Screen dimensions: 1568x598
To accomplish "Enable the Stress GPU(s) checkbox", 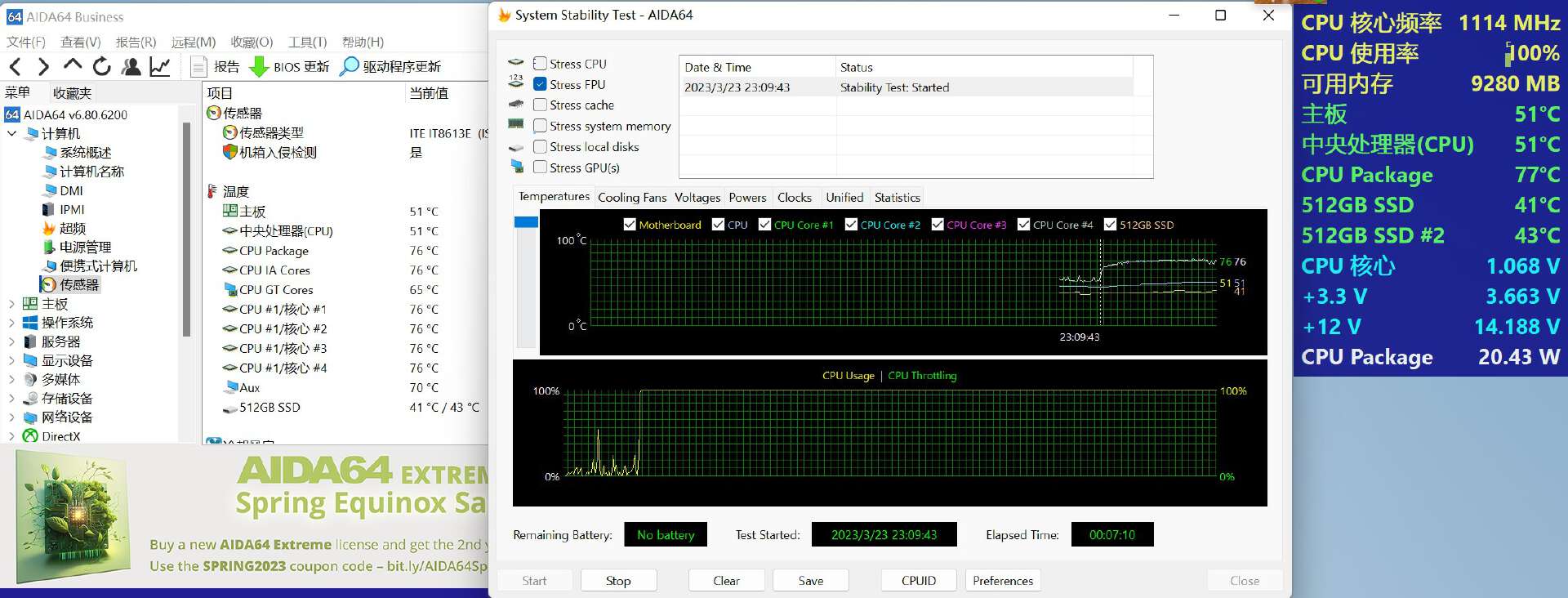I will tap(540, 167).
